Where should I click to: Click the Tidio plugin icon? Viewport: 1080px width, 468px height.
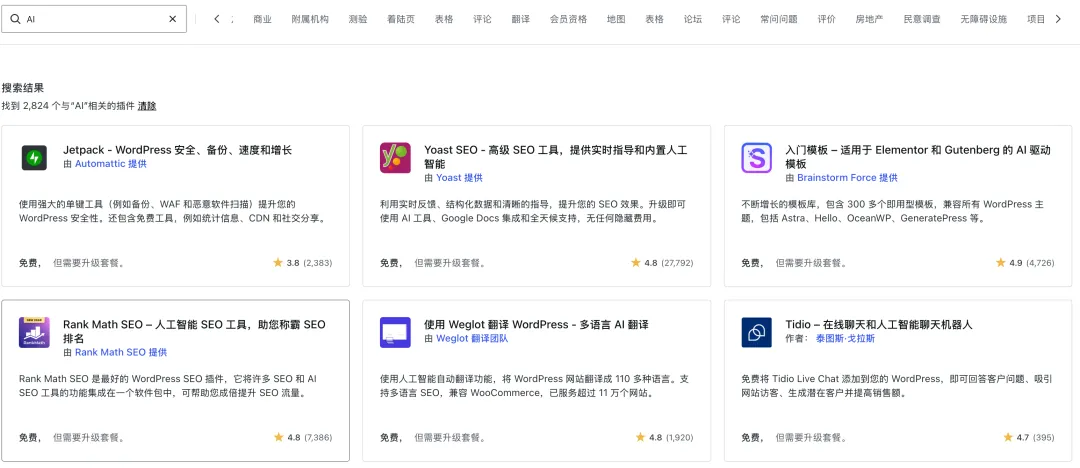(756, 332)
